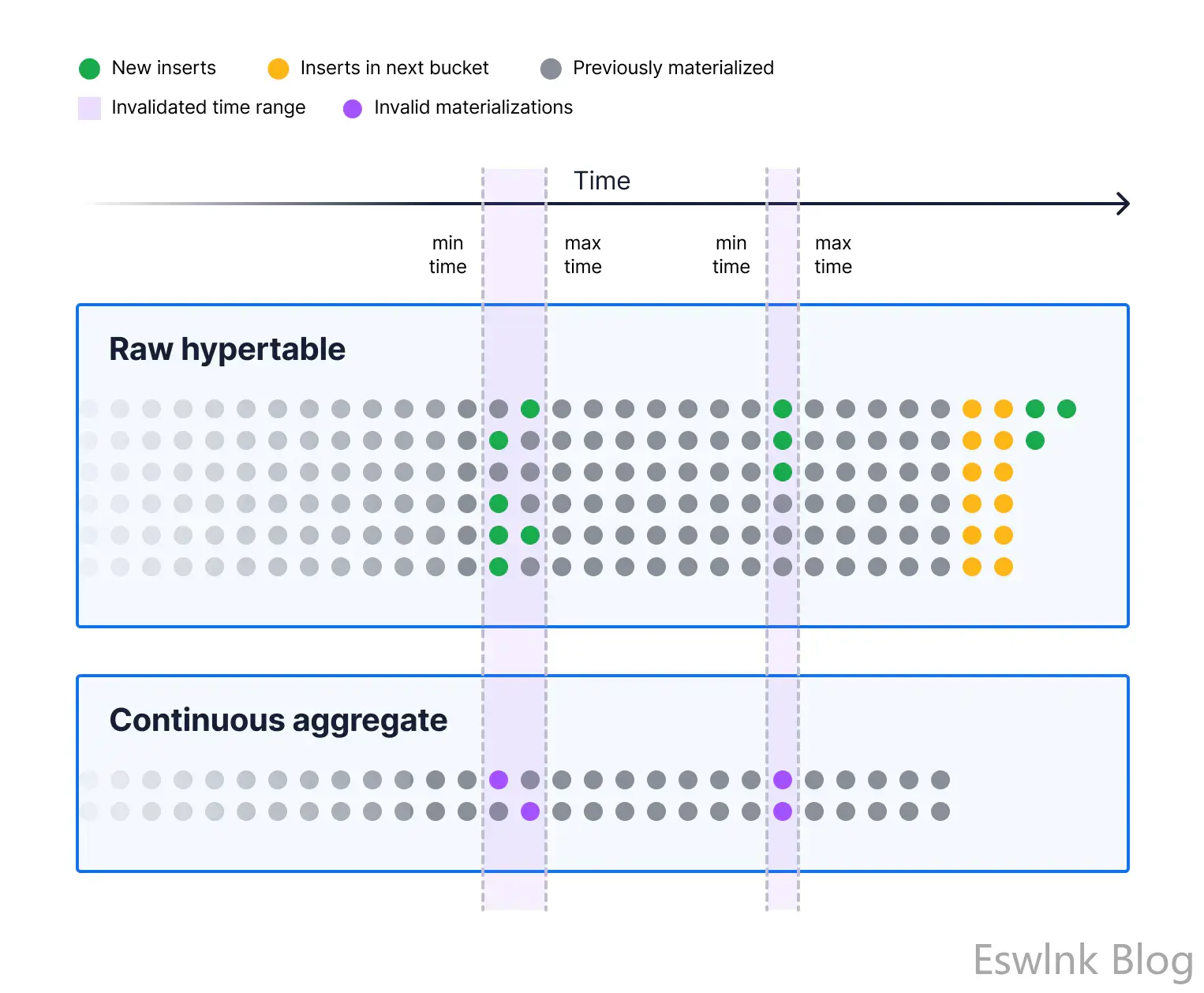The width and height of the screenshot is (1204, 993).
Task: Click the Time axis label
Action: (x=602, y=181)
